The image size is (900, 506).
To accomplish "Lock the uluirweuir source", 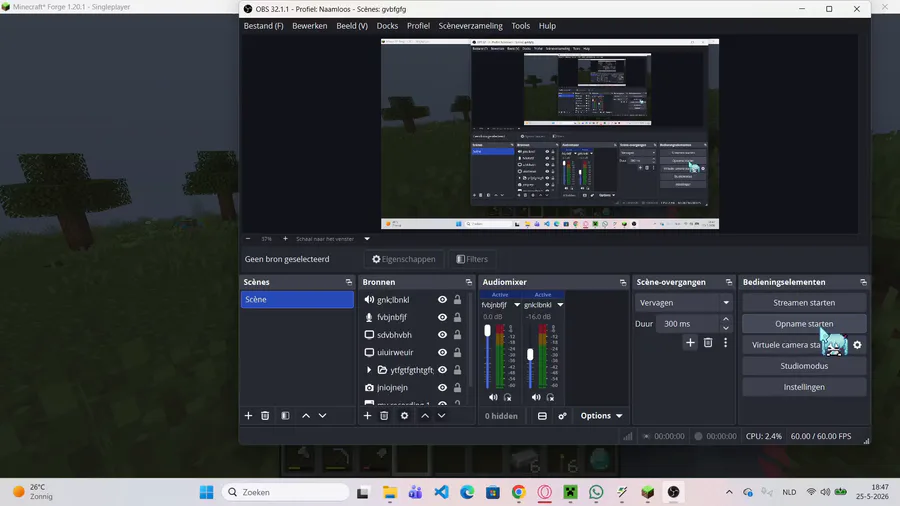I will point(457,352).
